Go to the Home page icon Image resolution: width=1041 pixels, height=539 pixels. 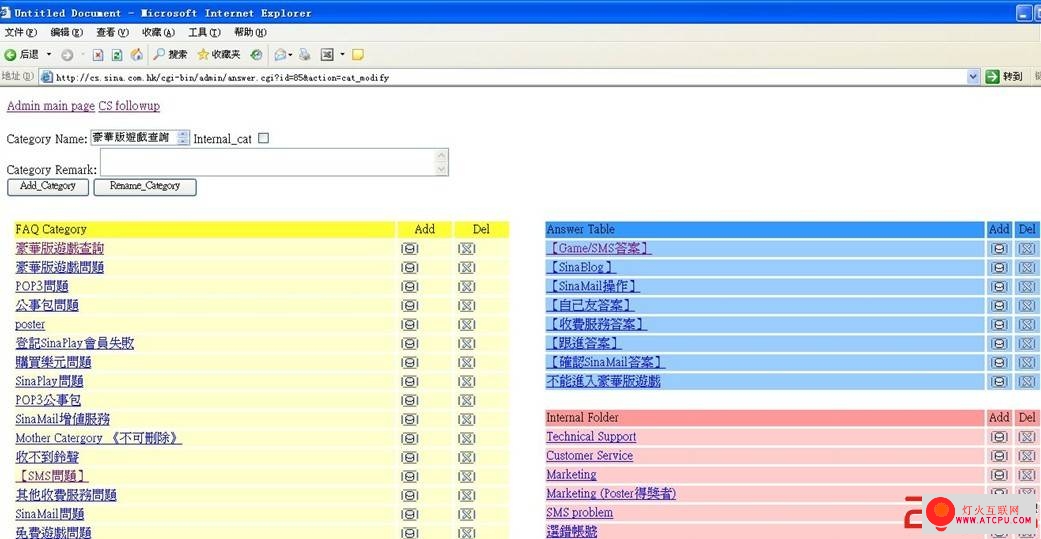click(x=137, y=54)
